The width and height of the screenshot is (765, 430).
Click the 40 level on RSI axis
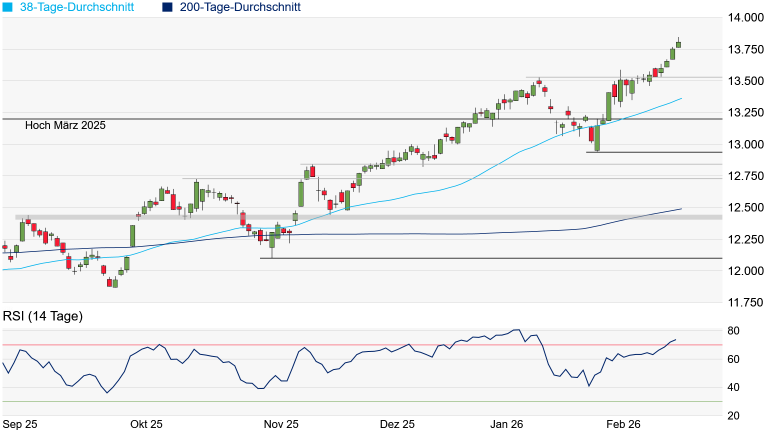point(733,387)
